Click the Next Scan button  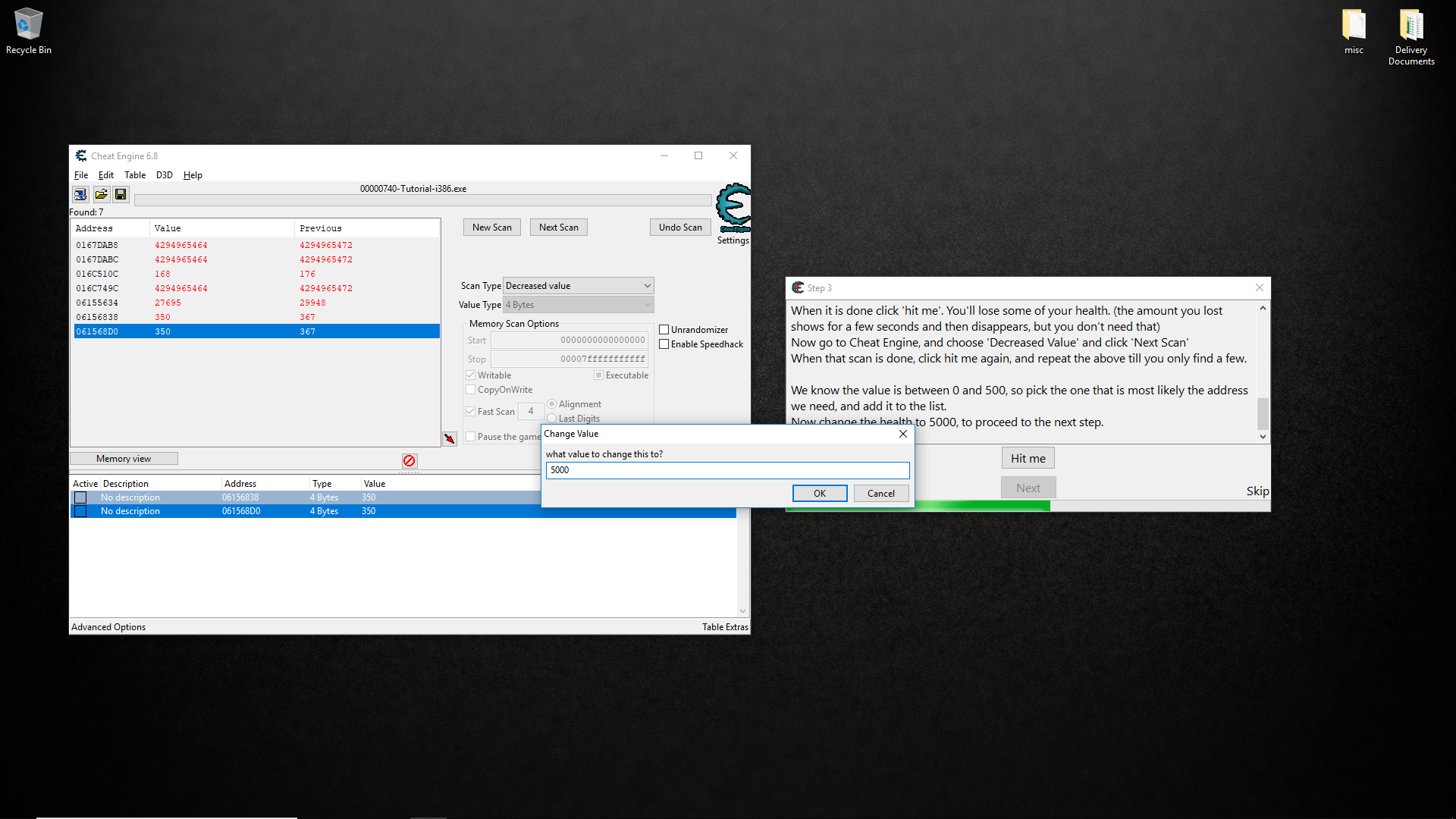558,227
